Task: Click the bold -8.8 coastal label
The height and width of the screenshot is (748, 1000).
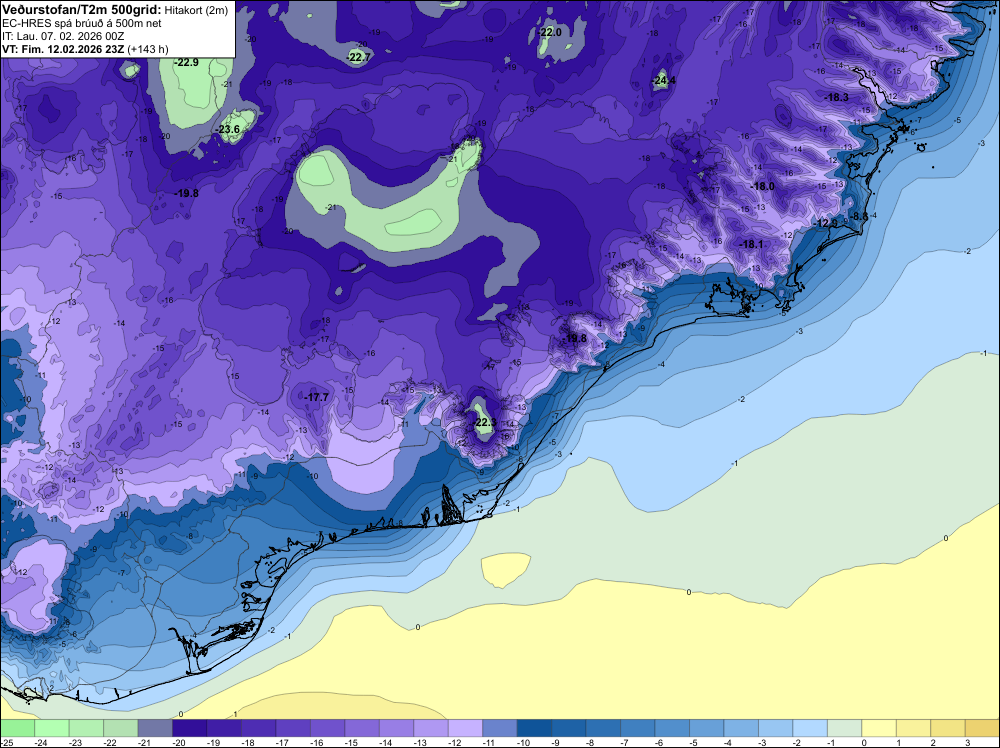Action: click(860, 216)
